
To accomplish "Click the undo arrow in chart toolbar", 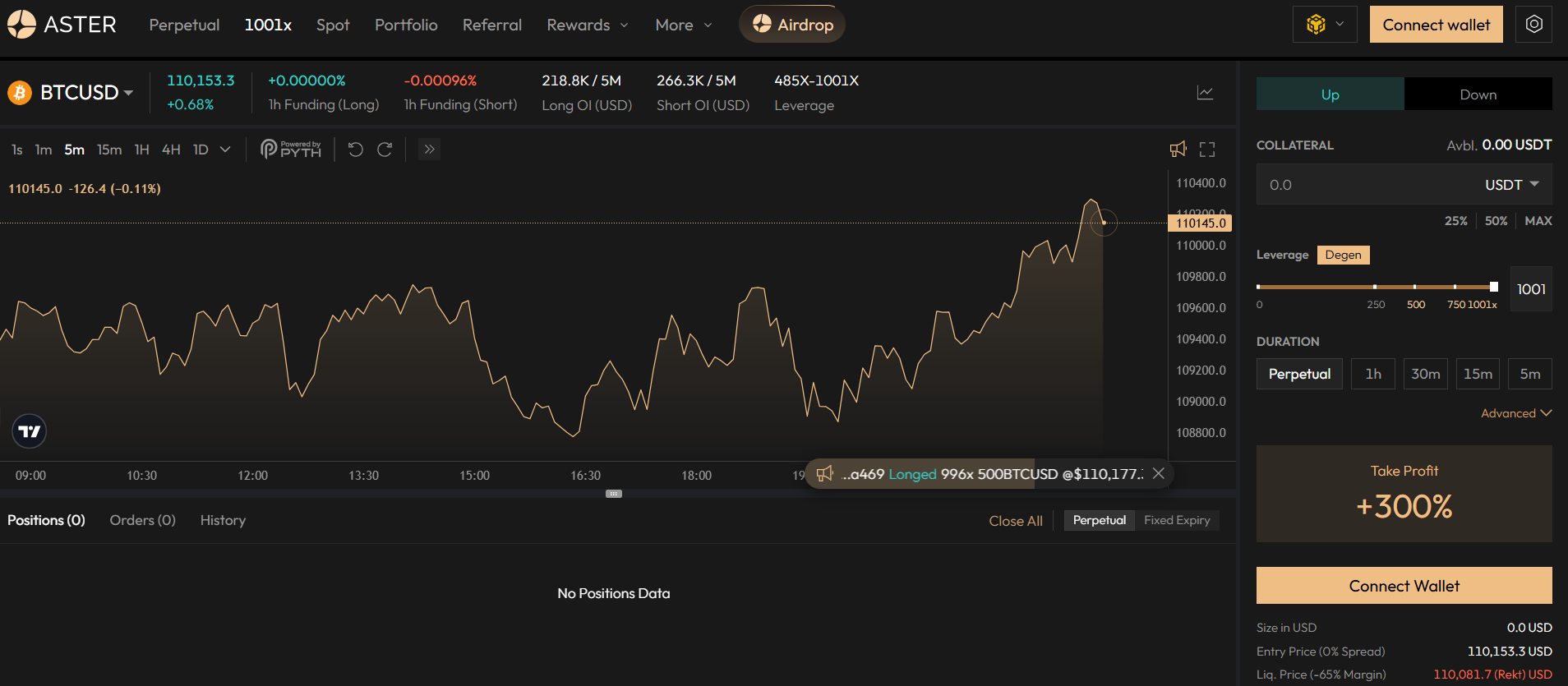I will tap(355, 150).
